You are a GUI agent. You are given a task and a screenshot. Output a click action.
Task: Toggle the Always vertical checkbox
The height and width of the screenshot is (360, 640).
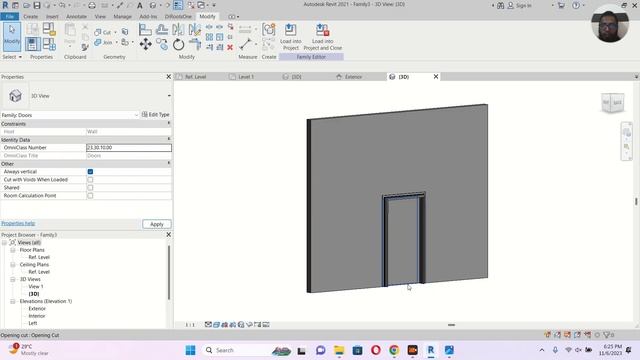coord(90,171)
